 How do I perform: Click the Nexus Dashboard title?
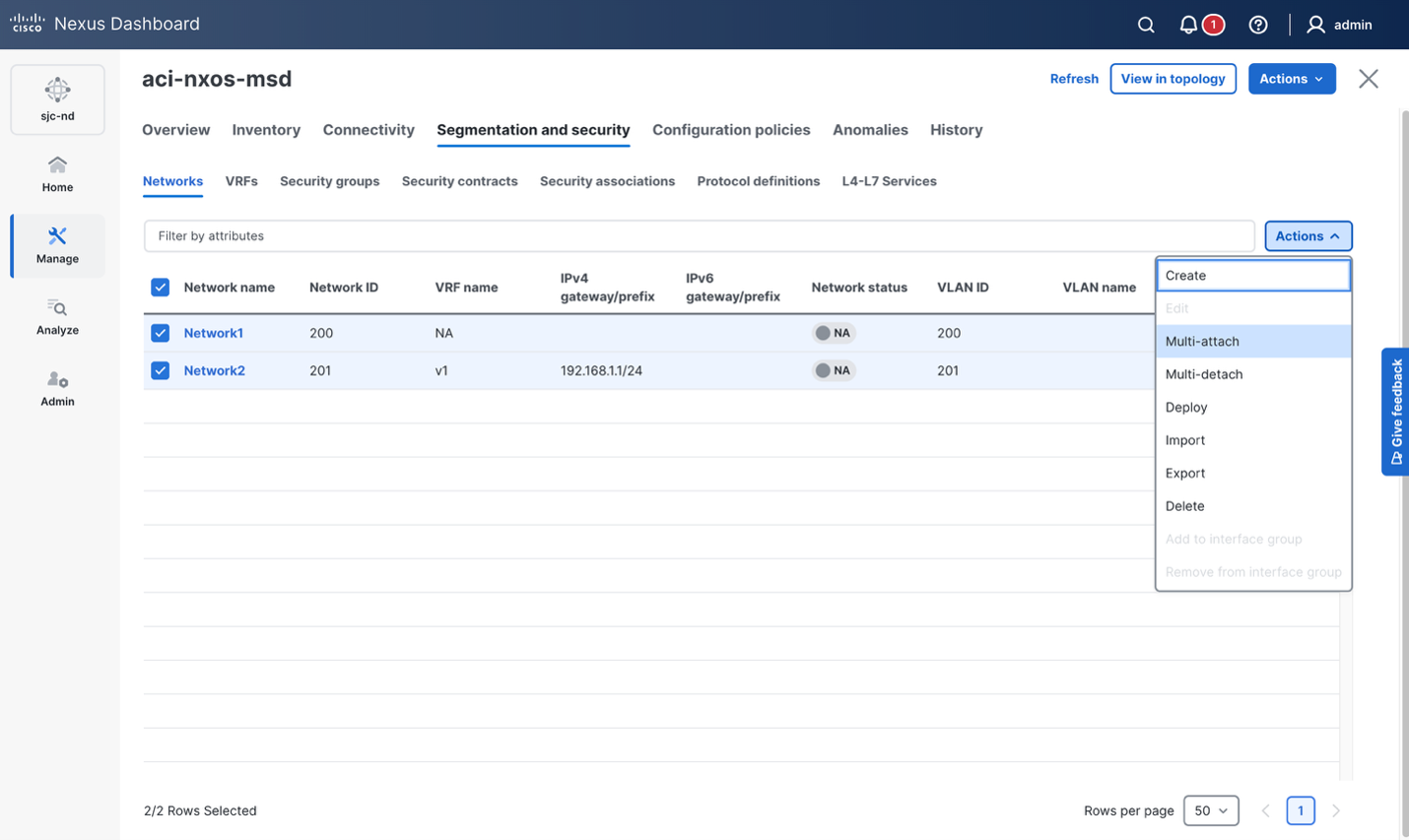coord(127,24)
